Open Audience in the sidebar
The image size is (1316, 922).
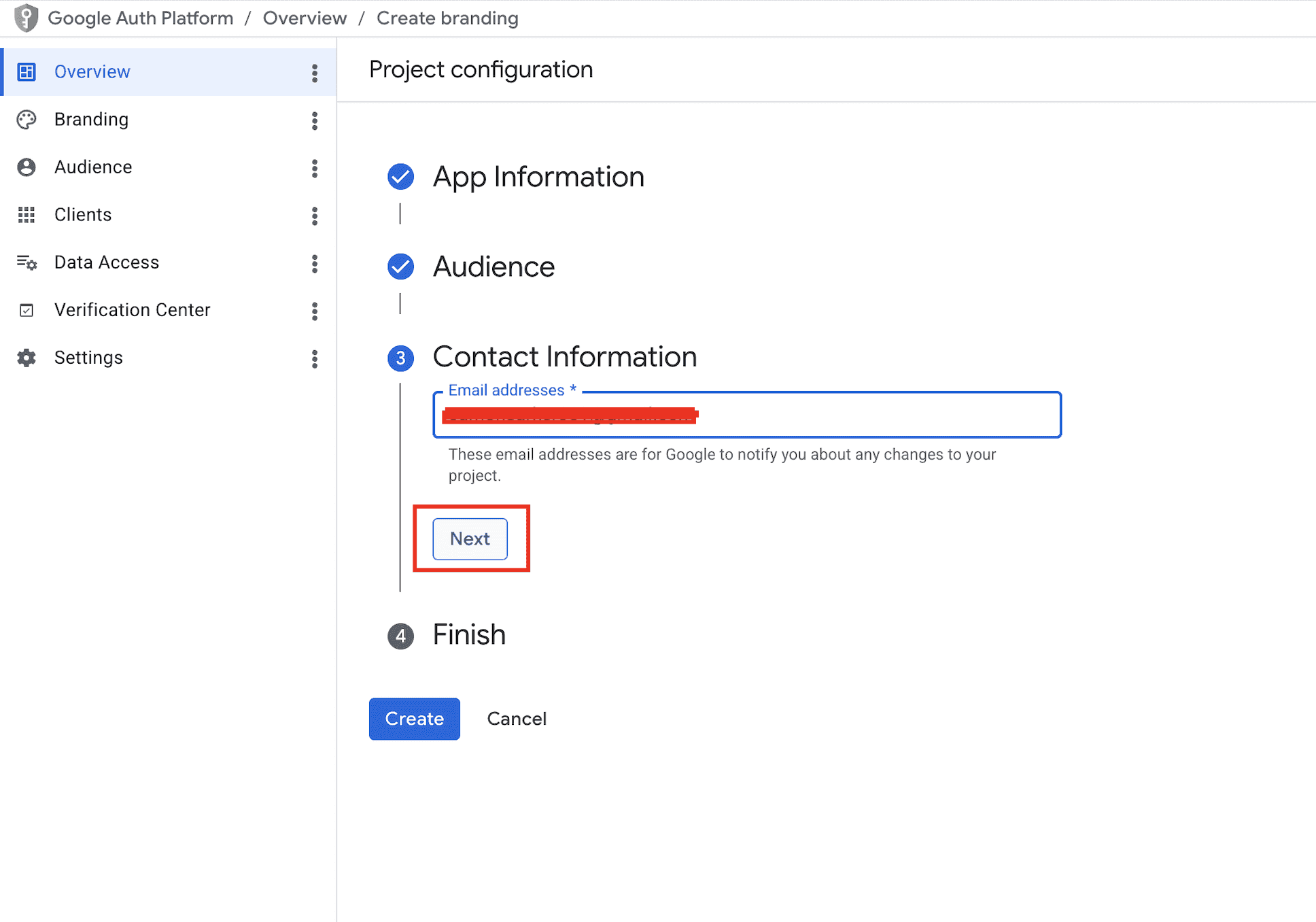coord(168,167)
